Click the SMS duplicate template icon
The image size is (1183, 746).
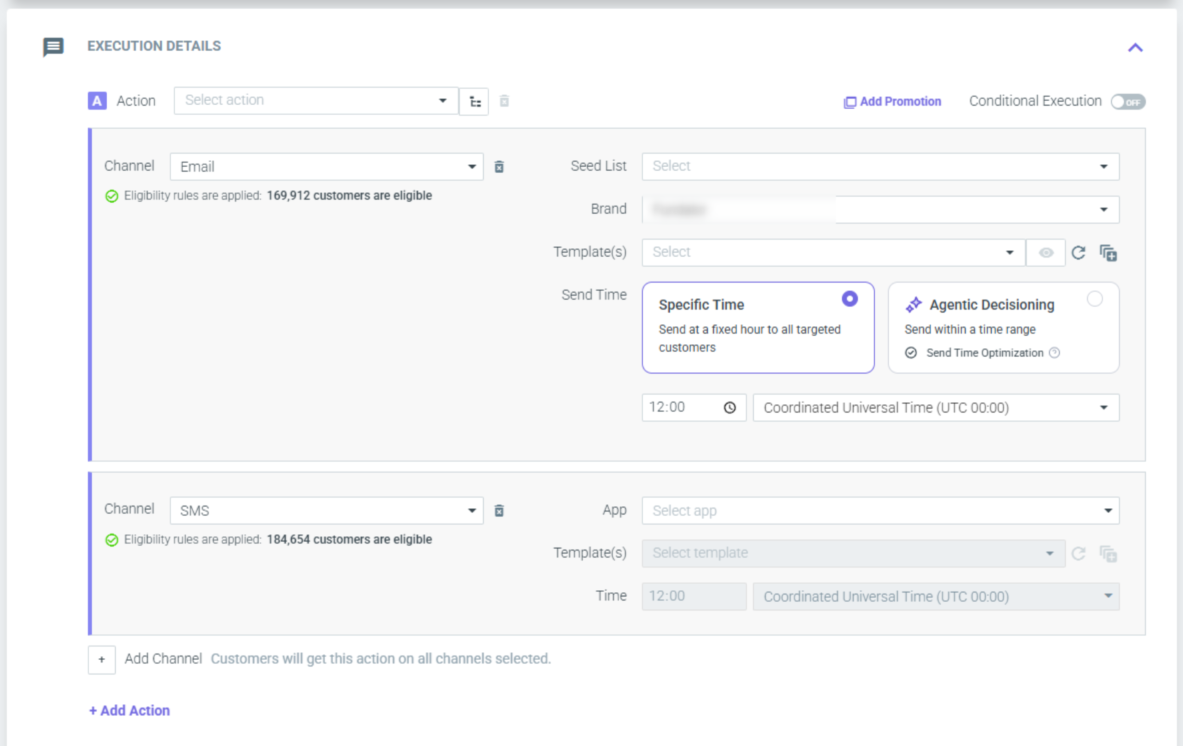1108,554
